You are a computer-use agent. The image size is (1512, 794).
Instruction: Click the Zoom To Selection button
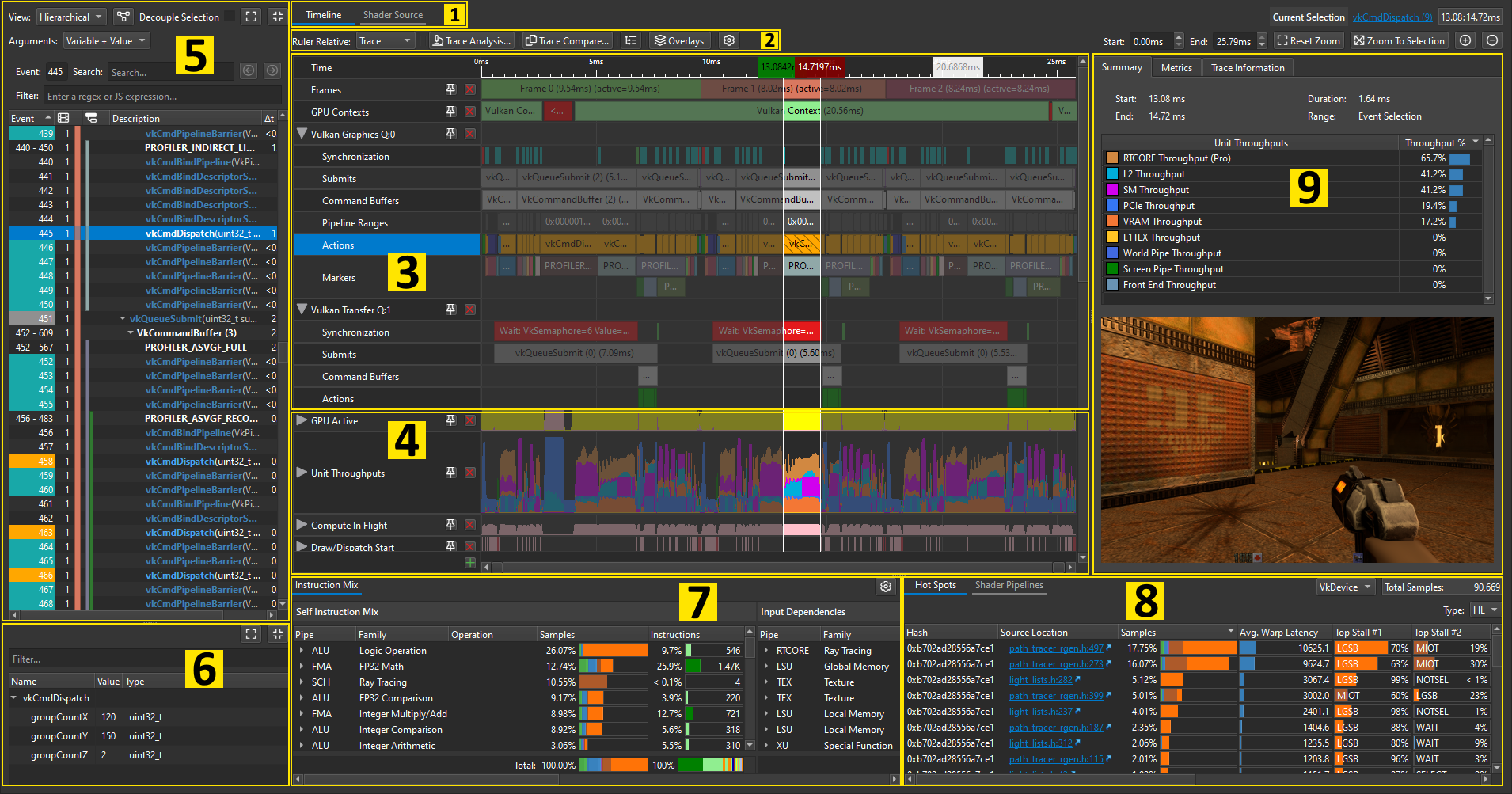[1399, 40]
